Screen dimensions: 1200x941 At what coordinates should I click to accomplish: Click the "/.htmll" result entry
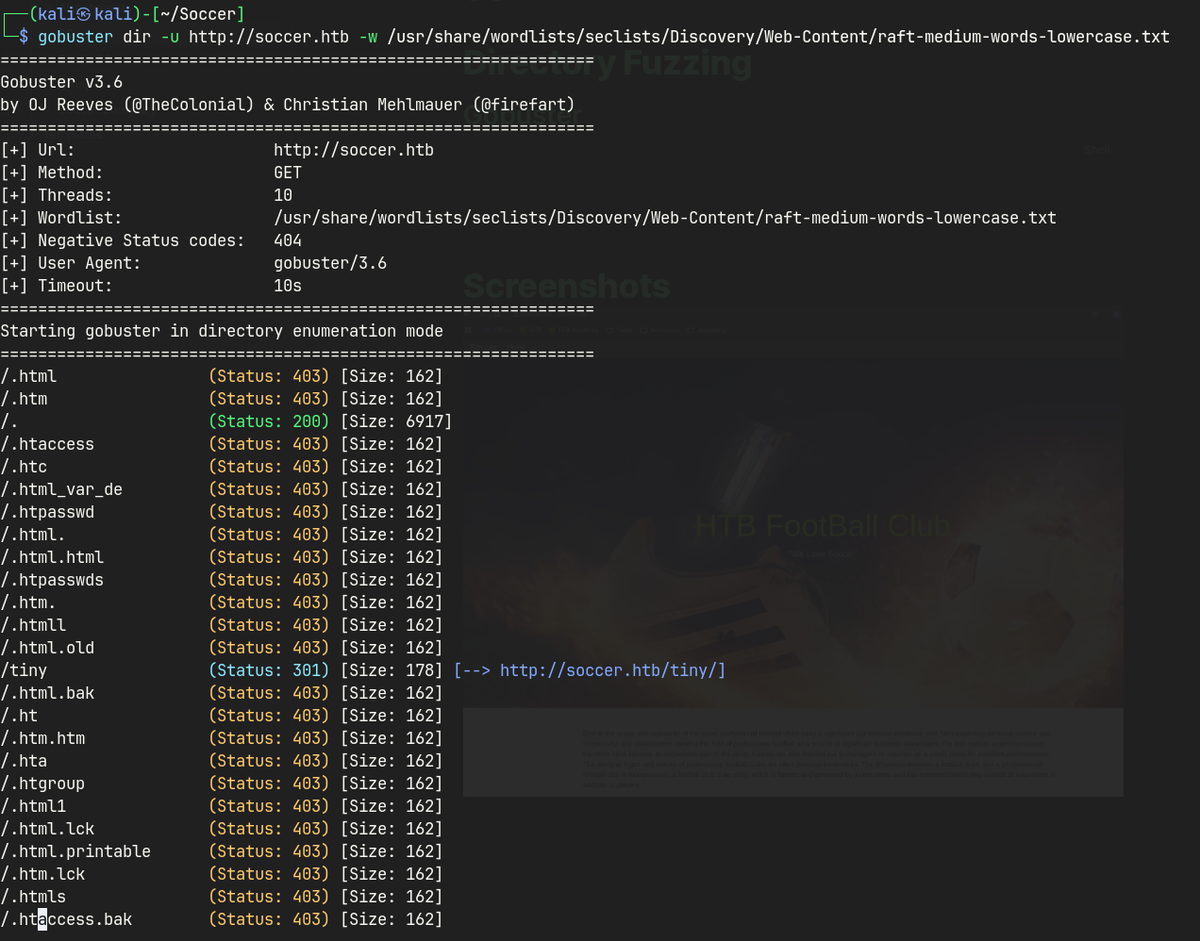pos(33,625)
